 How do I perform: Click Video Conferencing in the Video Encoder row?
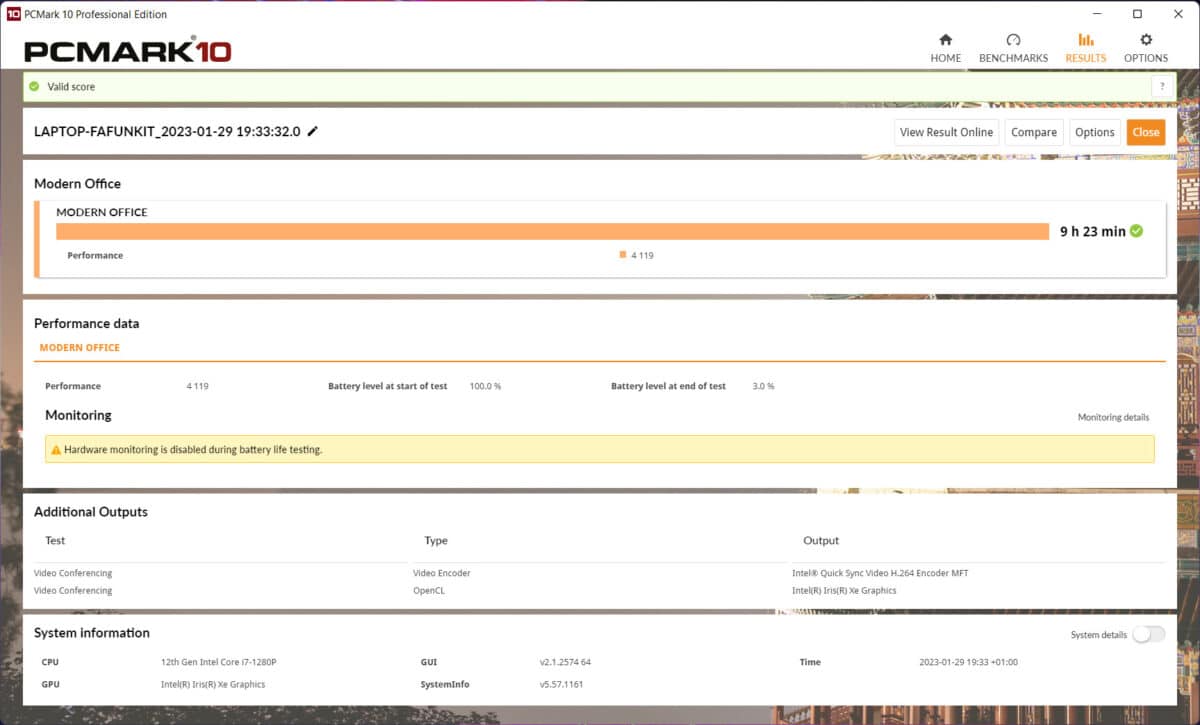(x=73, y=573)
